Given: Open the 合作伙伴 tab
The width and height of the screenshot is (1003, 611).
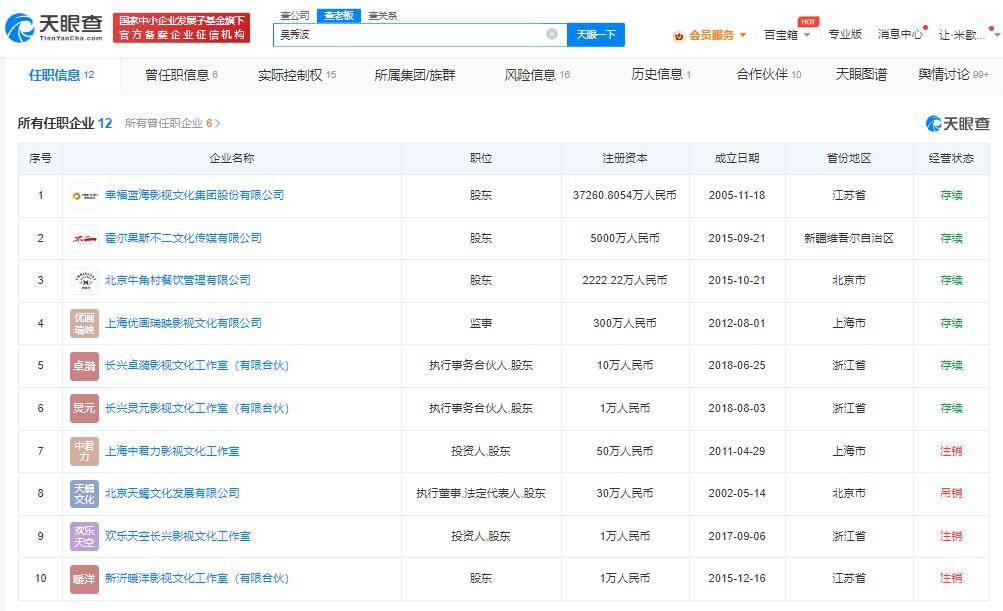Looking at the screenshot, I should 768,75.
